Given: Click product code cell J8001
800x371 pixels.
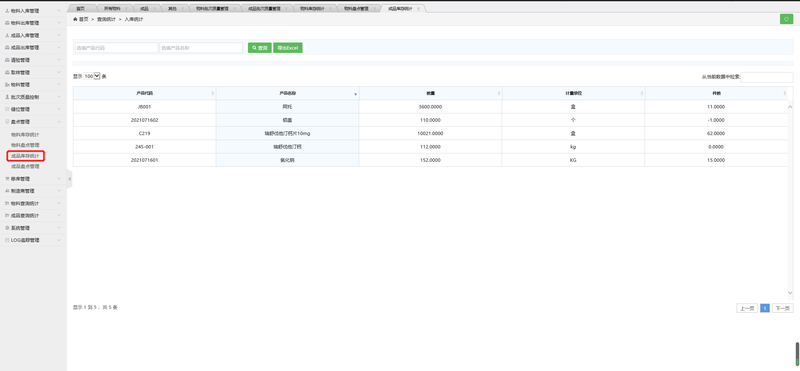Looking at the screenshot, I should [144, 107].
